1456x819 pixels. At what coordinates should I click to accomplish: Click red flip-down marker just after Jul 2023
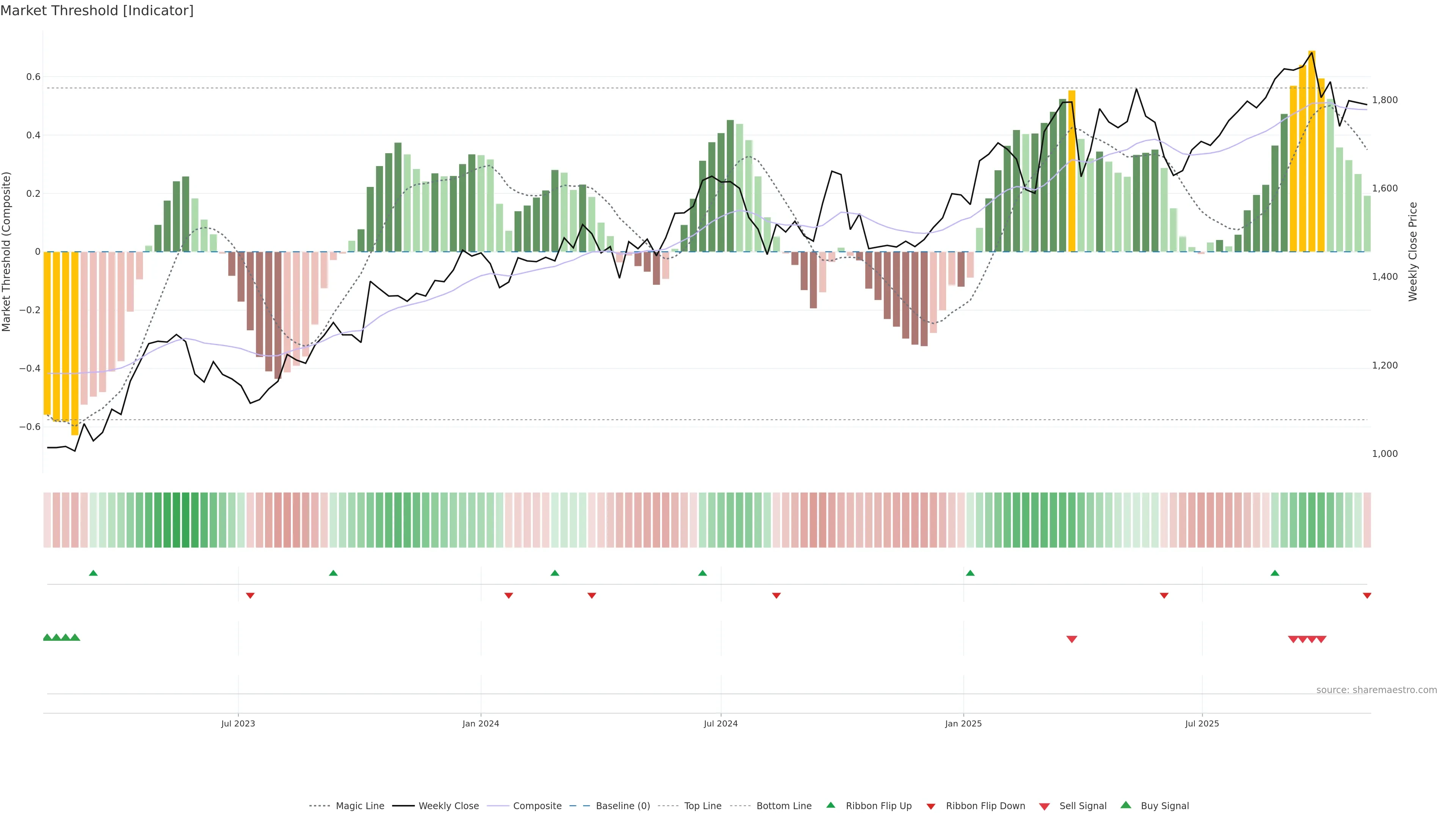[x=250, y=596]
